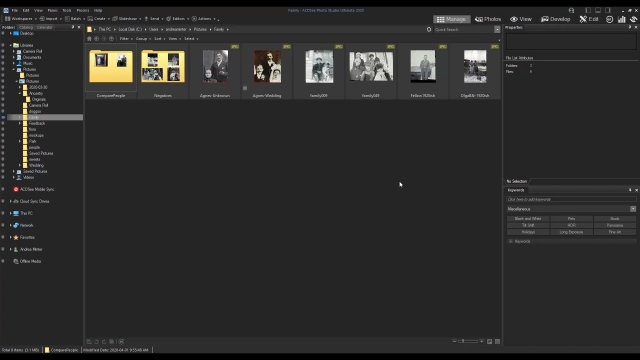Open the Workspaces dropdown

pos(20,19)
